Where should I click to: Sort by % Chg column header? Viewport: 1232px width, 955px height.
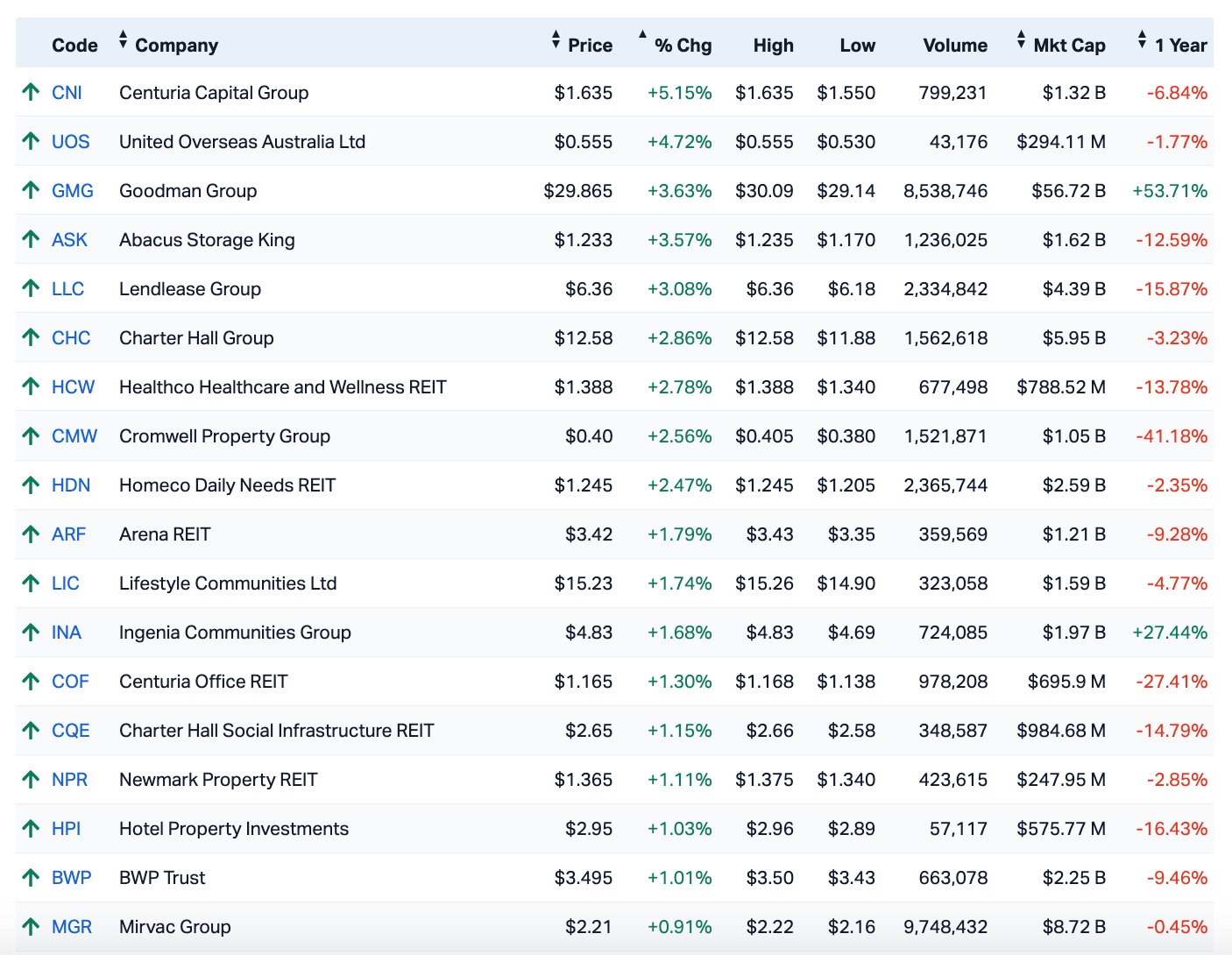tap(675, 45)
